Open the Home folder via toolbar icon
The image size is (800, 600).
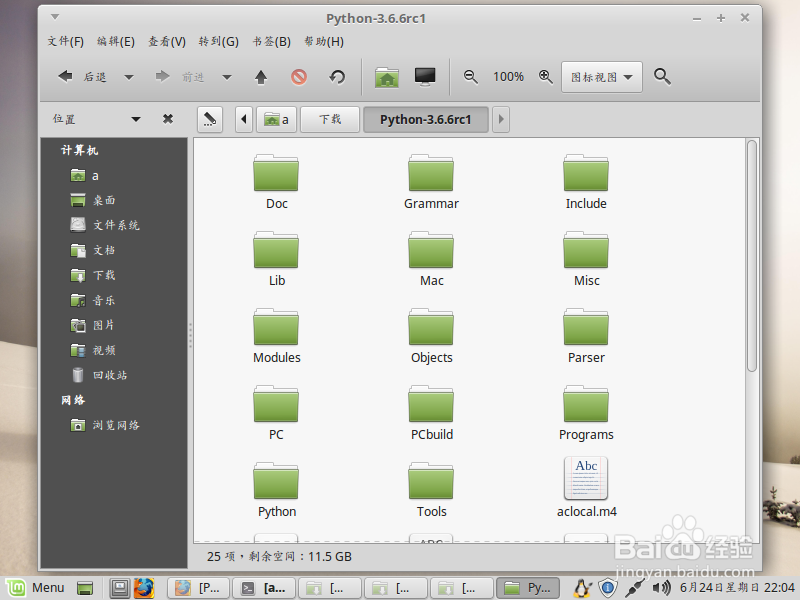386,76
